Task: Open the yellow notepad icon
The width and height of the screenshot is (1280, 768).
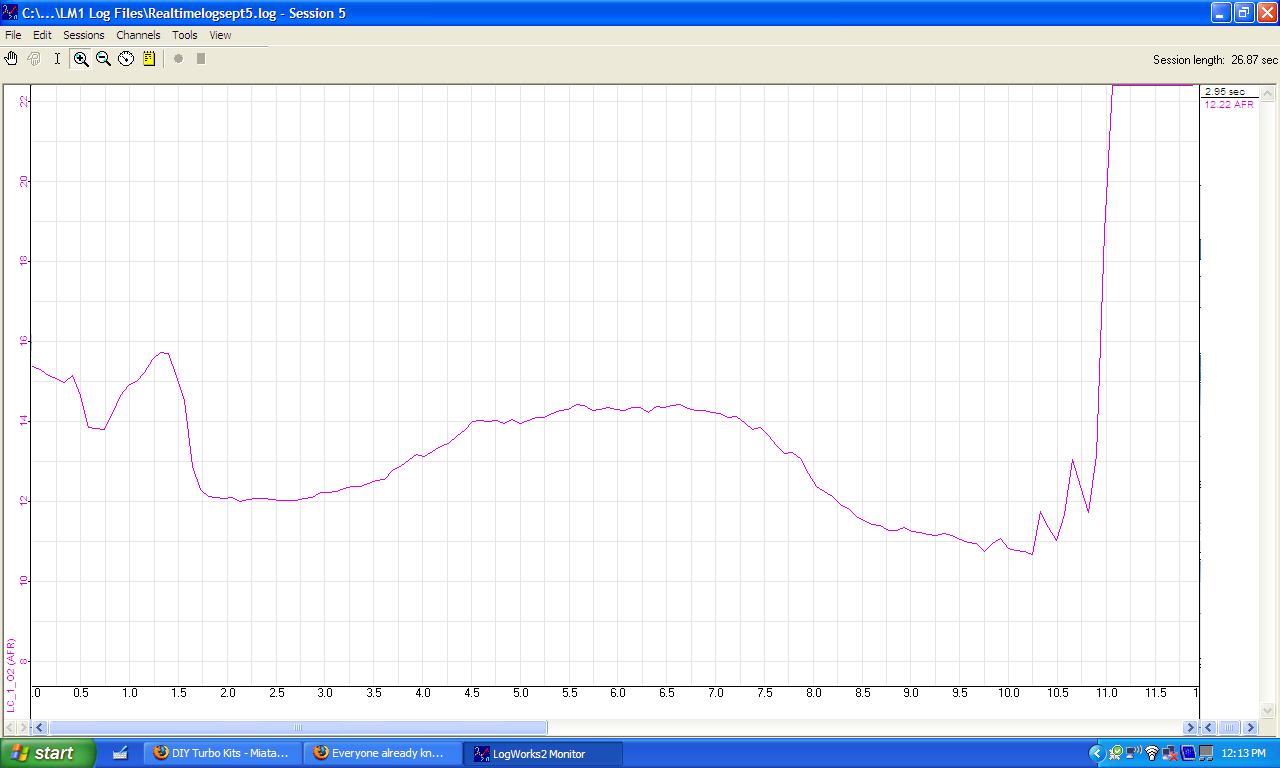Action: click(x=149, y=59)
